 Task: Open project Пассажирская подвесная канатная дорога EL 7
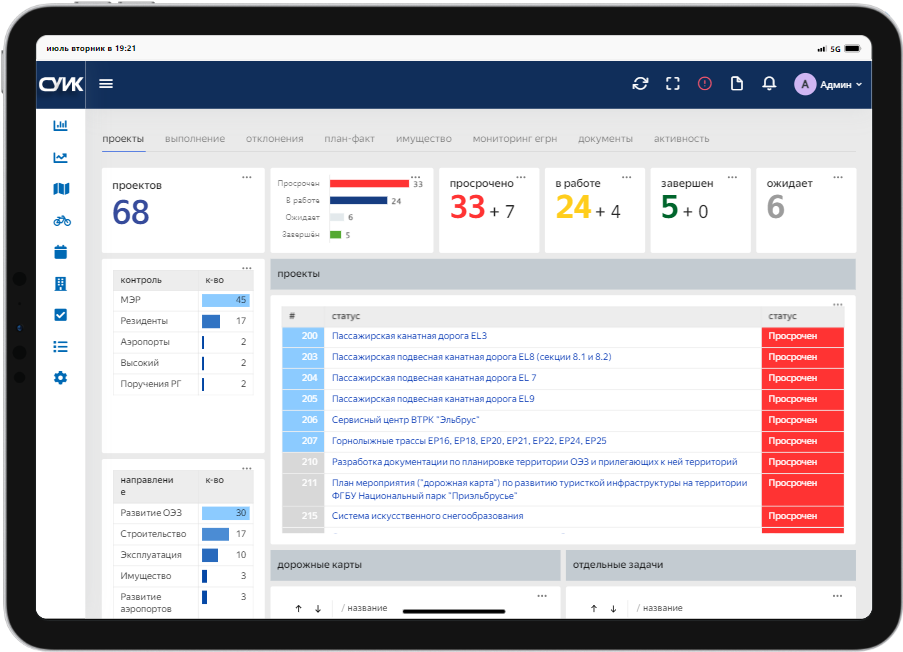point(434,378)
